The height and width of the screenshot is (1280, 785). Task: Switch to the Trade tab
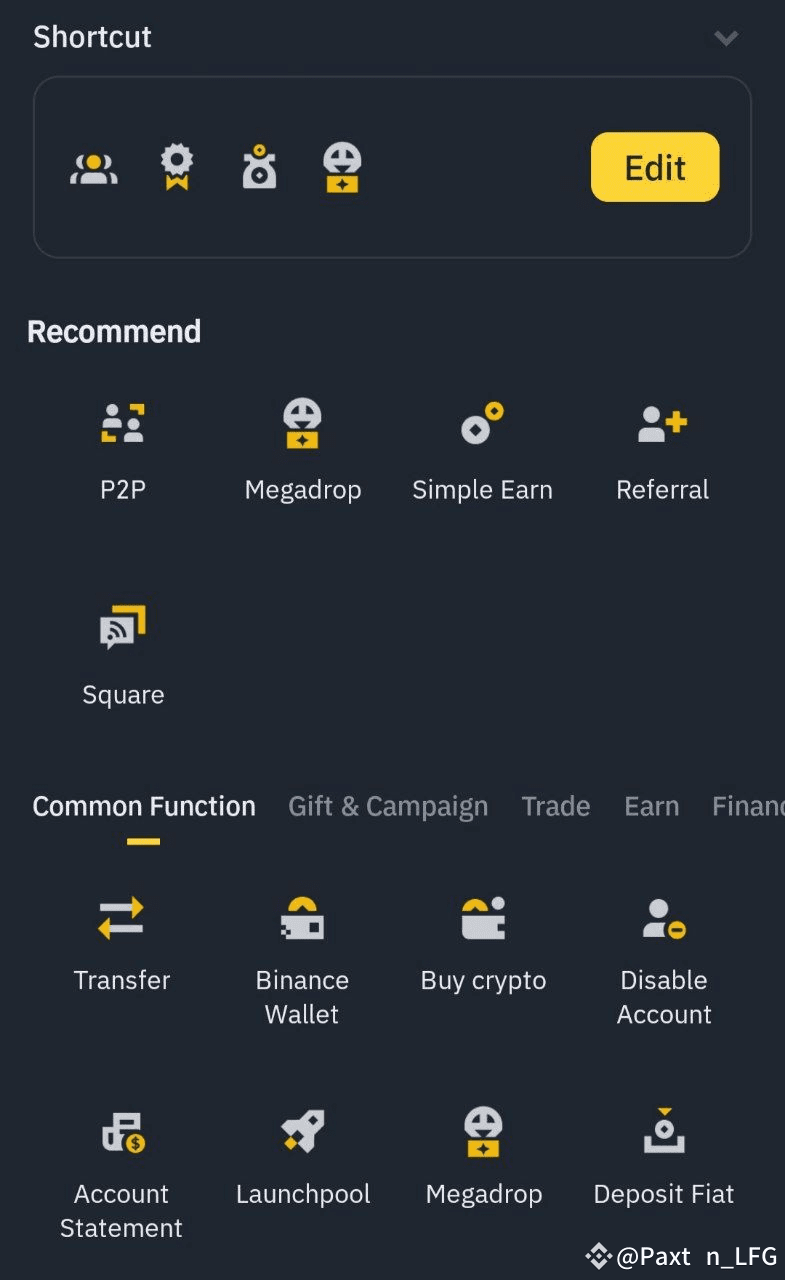[556, 806]
